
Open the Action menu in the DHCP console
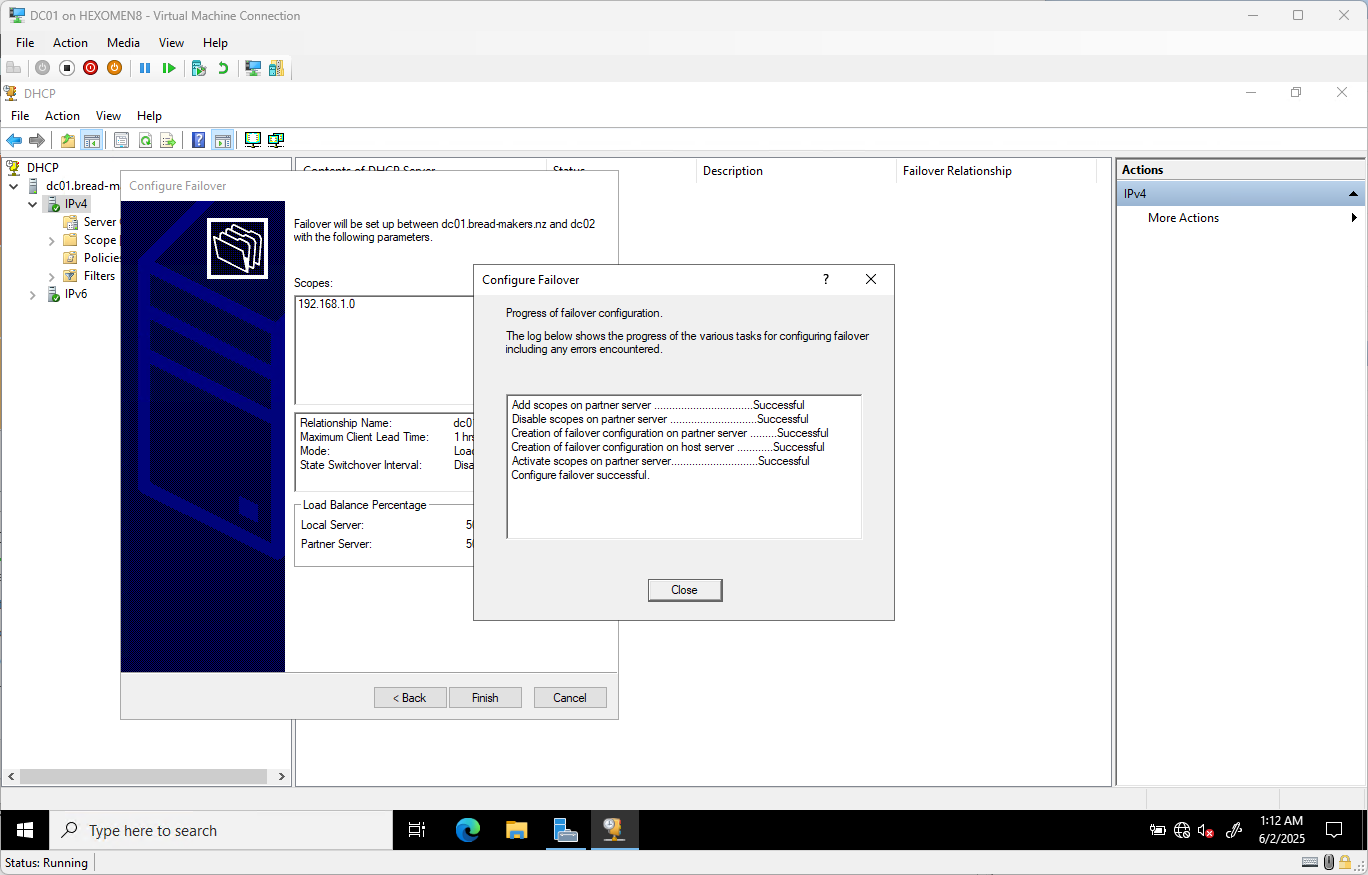pyautogui.click(x=62, y=116)
